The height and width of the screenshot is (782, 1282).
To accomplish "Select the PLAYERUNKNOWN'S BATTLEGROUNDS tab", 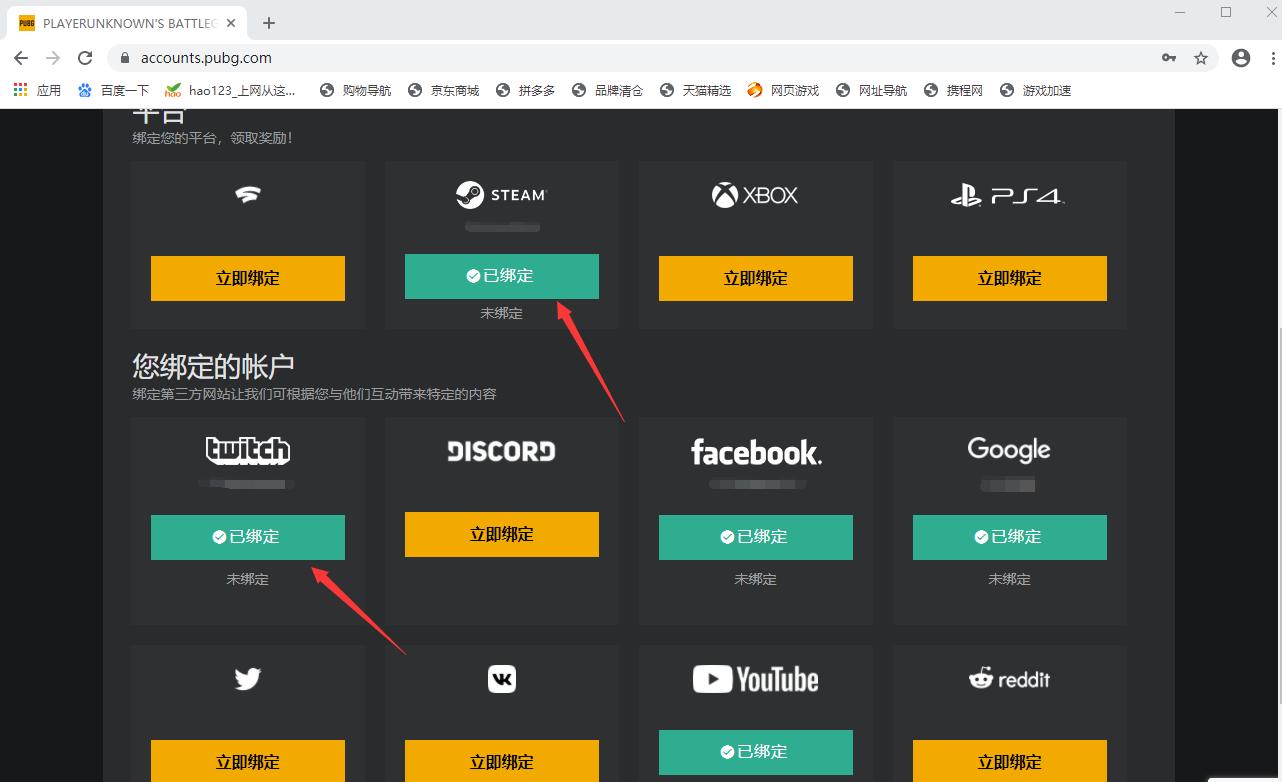I will click(x=125, y=23).
